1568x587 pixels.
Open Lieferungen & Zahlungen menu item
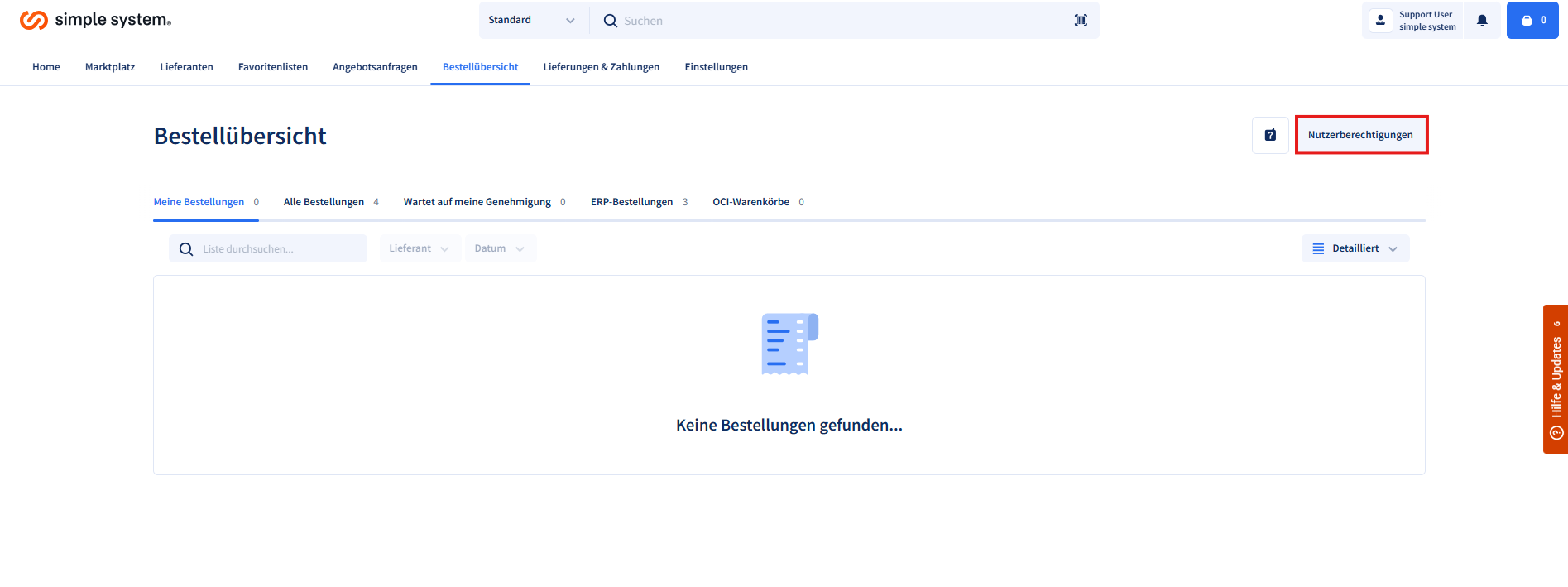pos(601,67)
